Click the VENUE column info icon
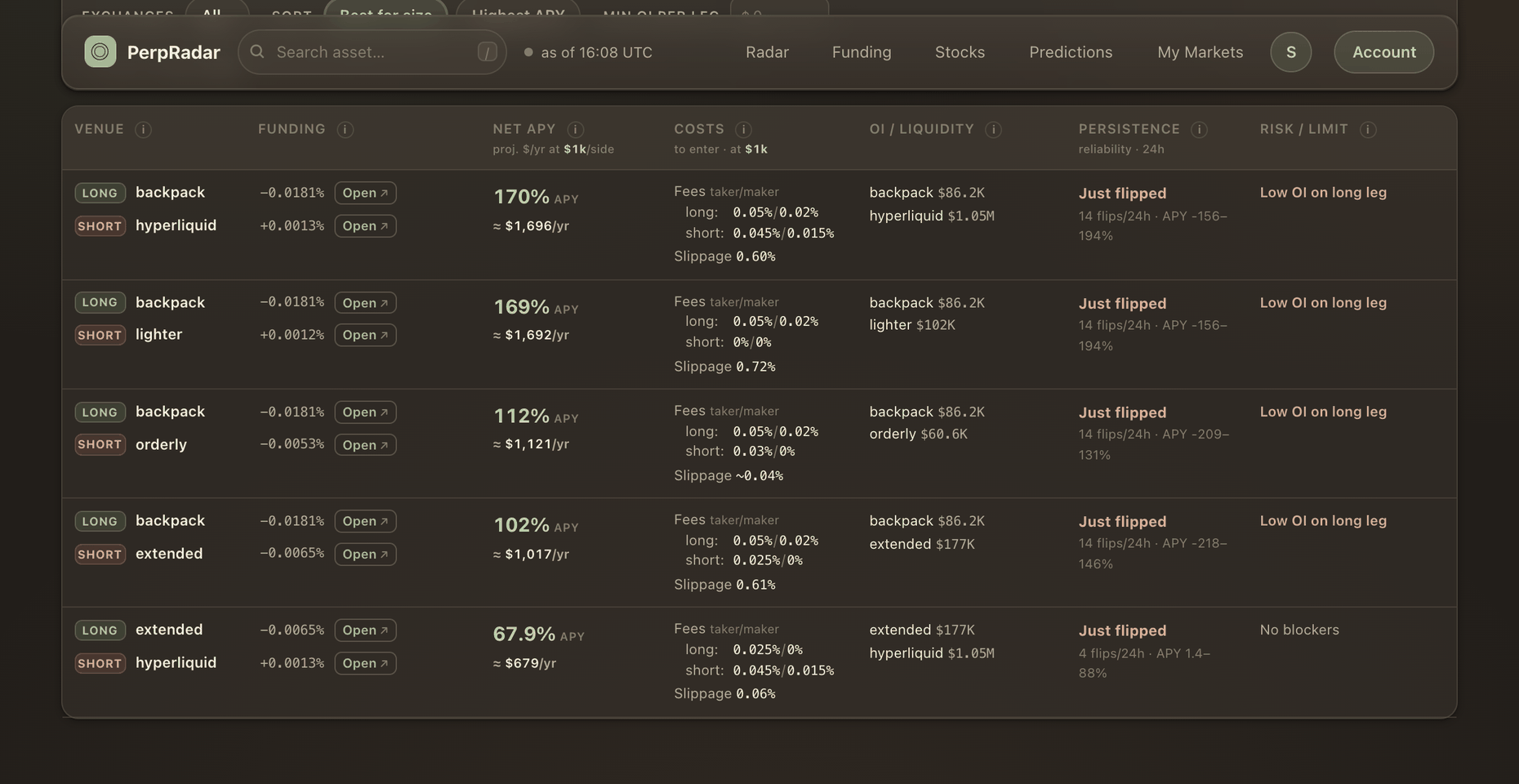This screenshot has height=784, width=1519. coord(143,130)
